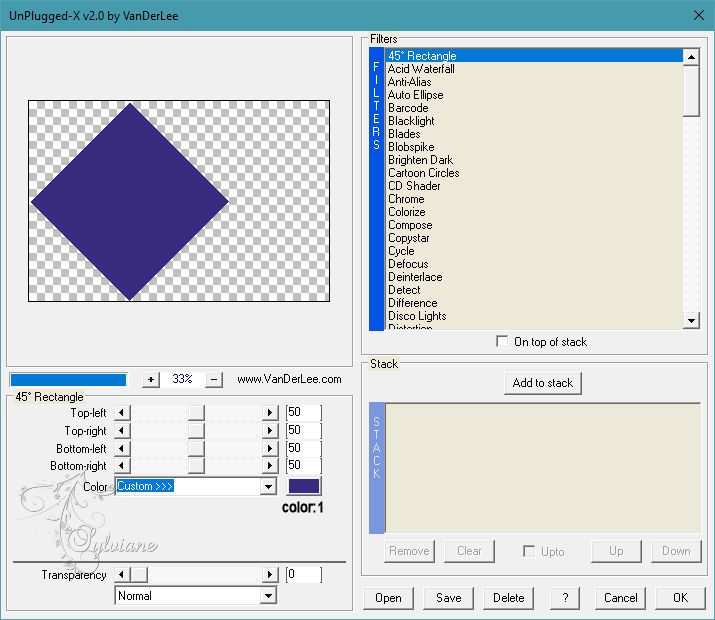
Task: Click the Filters list scrollbar thumb
Action: (x=691, y=91)
